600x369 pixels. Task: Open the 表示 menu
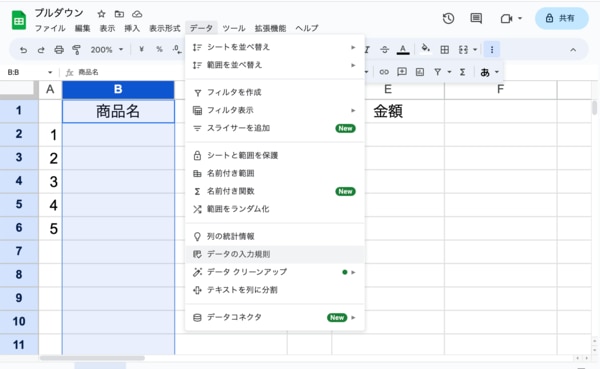pyautogui.click(x=108, y=28)
